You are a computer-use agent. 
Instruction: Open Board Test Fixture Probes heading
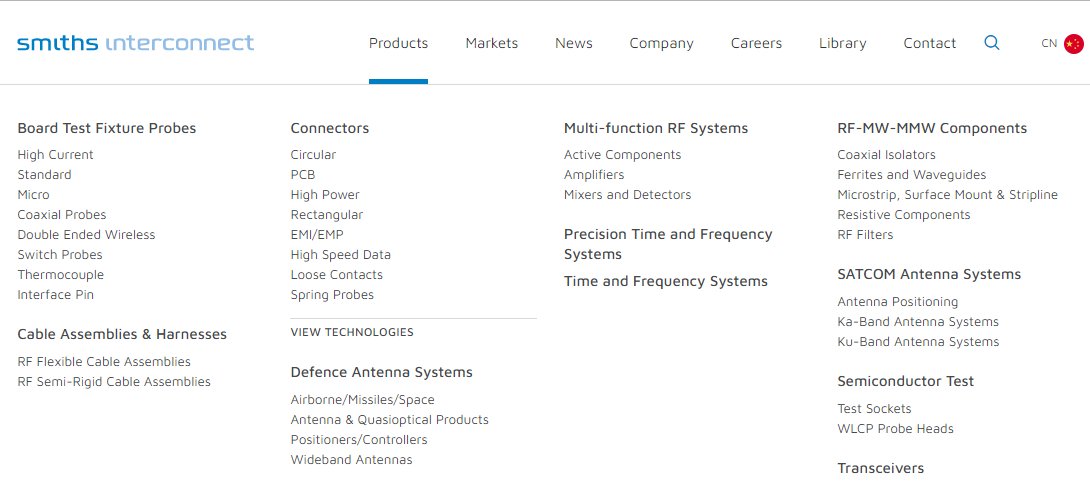106,128
